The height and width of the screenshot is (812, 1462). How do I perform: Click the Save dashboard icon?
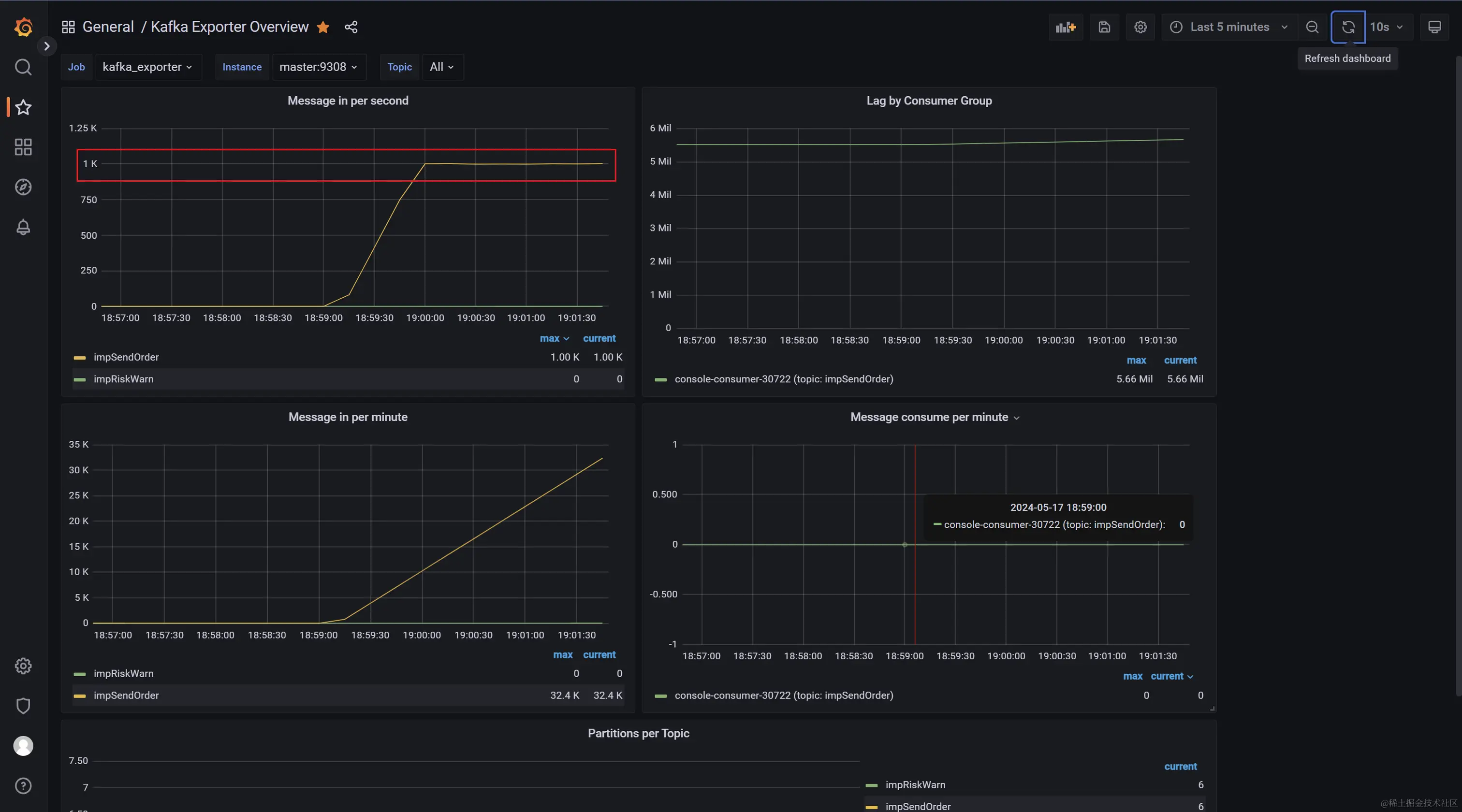click(1104, 27)
